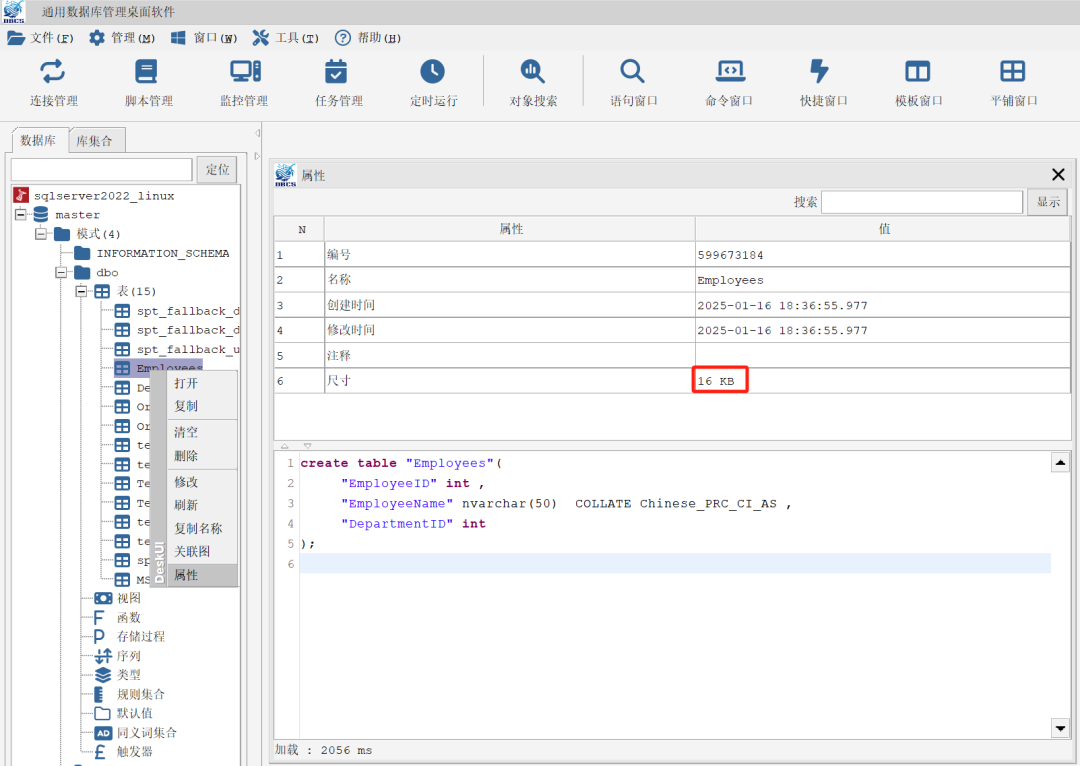Click the 快捷窗口 lightning icon
1080x766 pixels.
point(823,72)
